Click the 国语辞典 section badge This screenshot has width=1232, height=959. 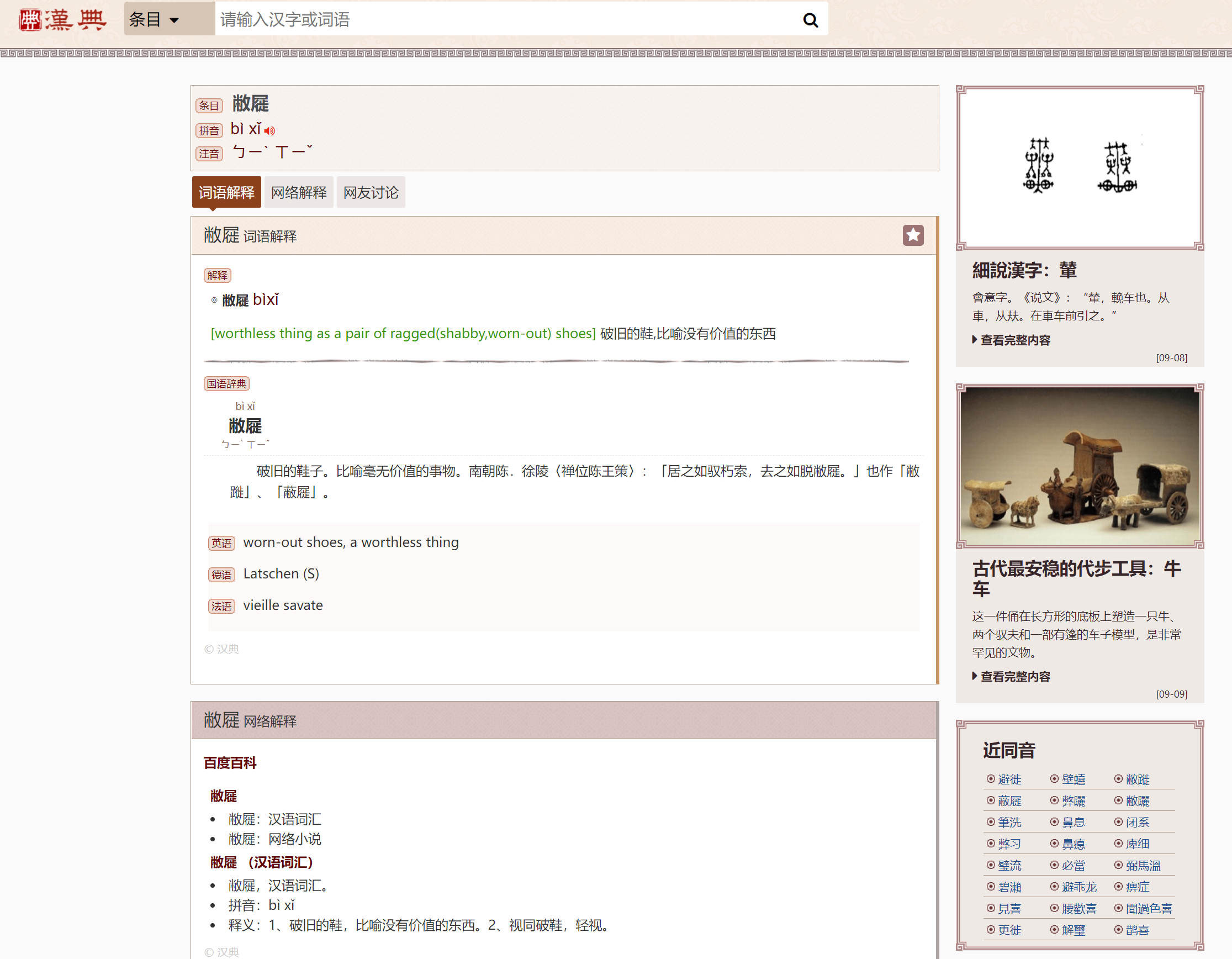click(226, 384)
